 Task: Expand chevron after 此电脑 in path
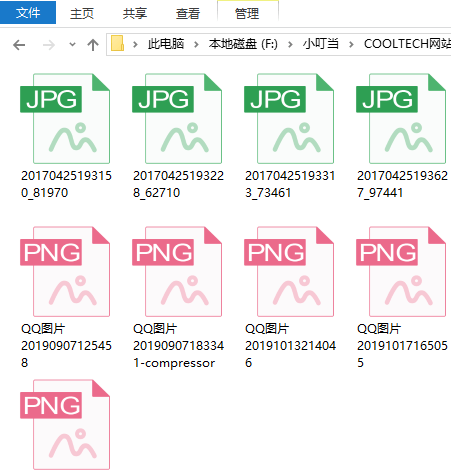click(196, 44)
